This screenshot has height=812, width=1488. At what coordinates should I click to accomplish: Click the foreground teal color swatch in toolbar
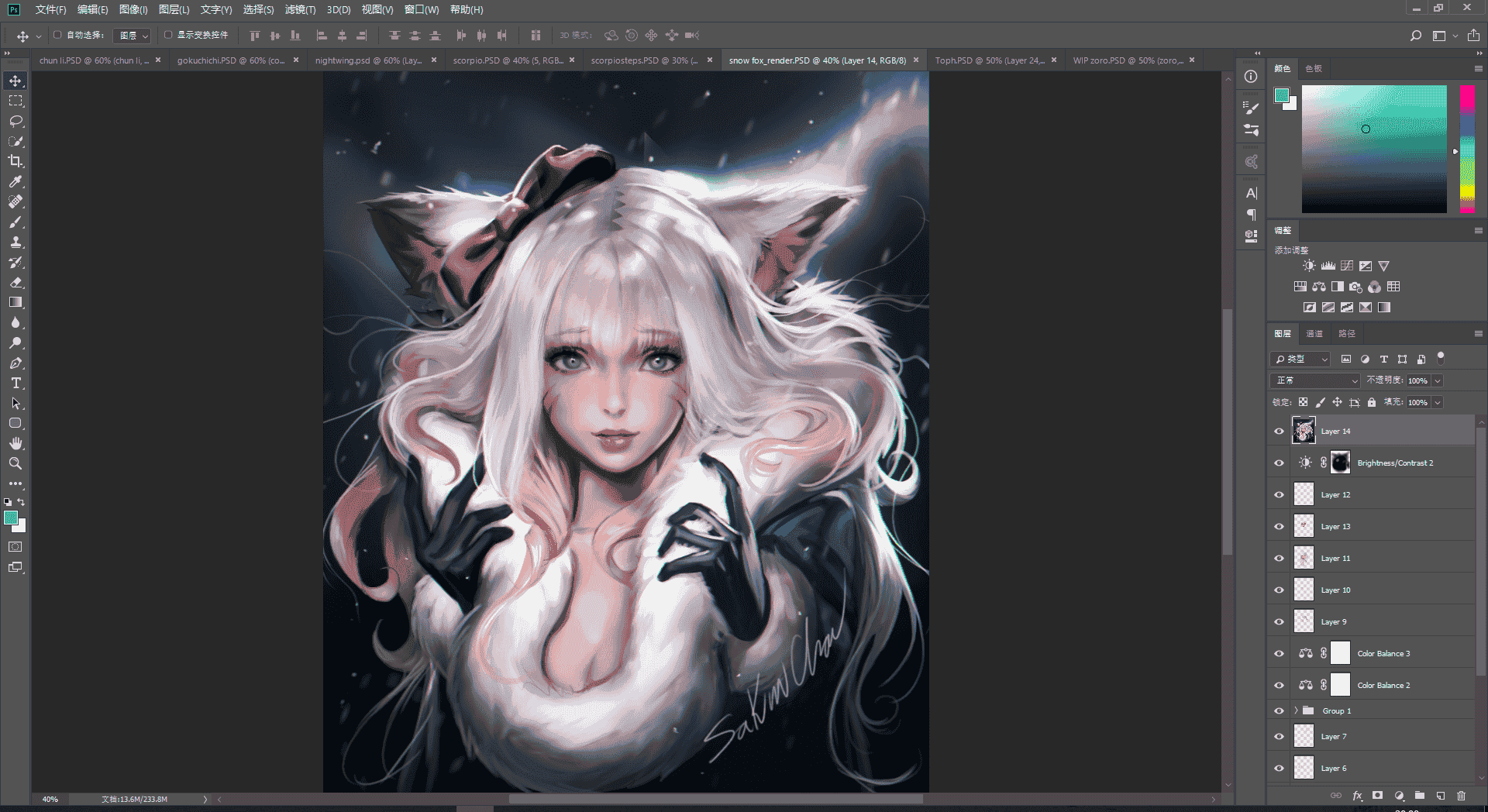coord(11,518)
